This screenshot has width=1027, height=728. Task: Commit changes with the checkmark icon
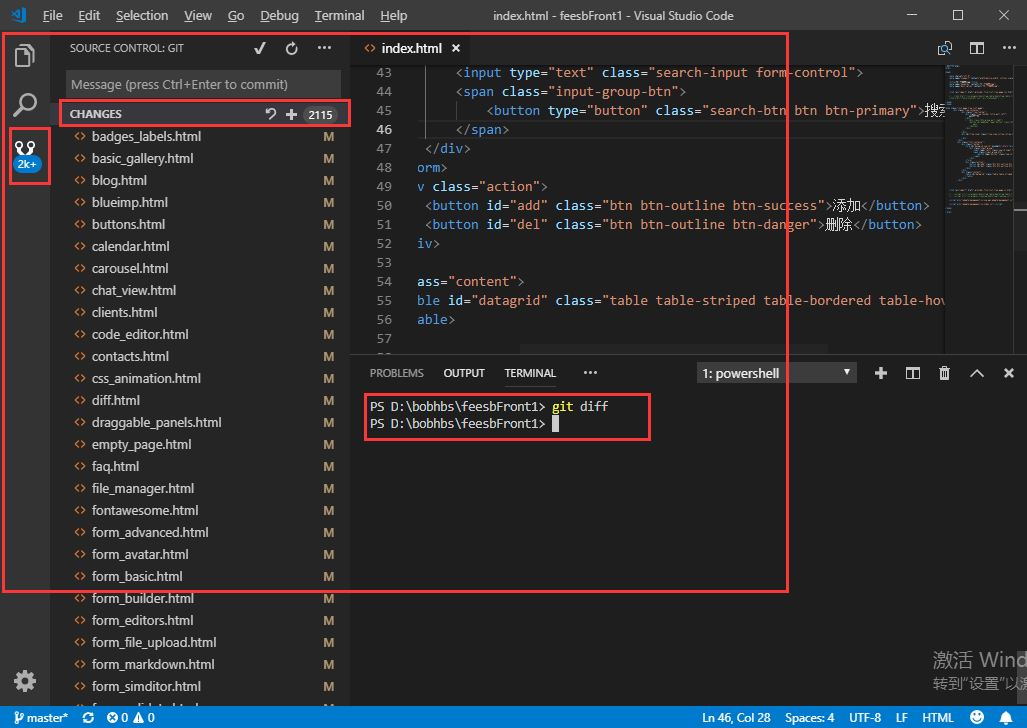260,47
